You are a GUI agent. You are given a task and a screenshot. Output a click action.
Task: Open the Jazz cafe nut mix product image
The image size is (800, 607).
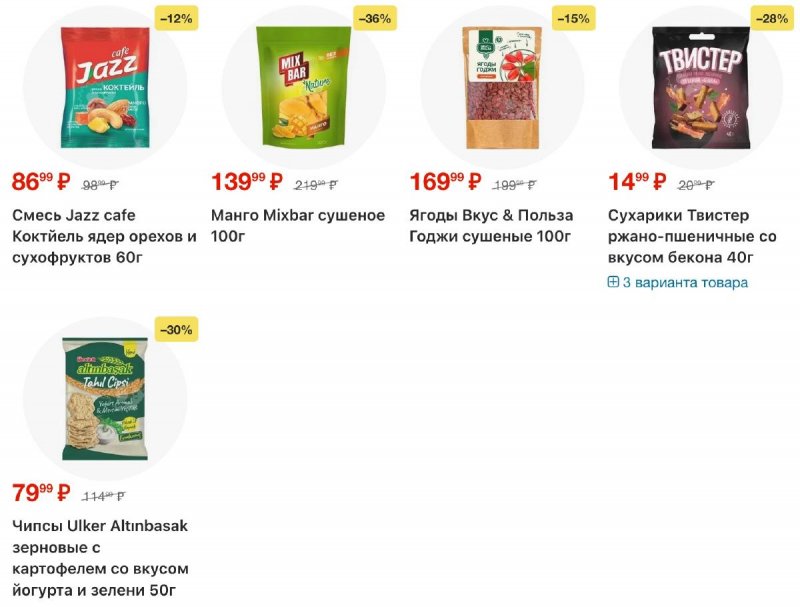104,85
